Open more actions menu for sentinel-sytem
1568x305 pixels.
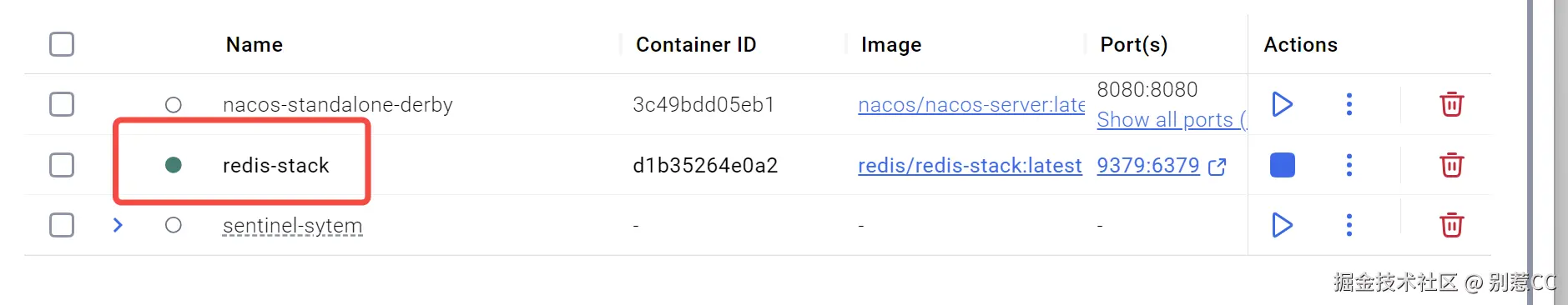coord(1349,225)
